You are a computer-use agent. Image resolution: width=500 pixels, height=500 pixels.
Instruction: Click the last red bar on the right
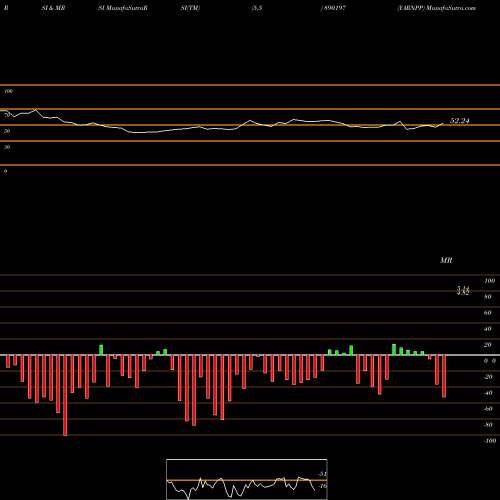[444, 376]
